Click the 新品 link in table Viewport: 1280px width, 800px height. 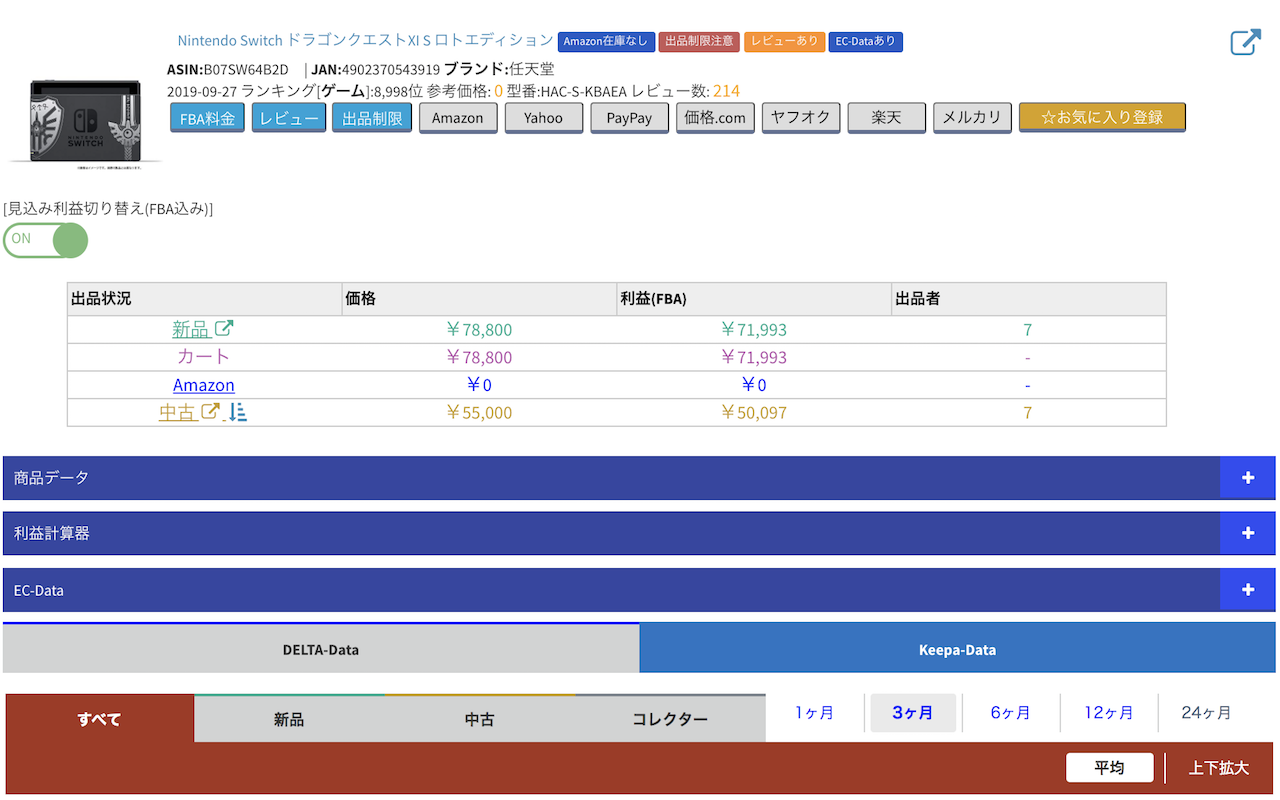[x=191, y=329]
